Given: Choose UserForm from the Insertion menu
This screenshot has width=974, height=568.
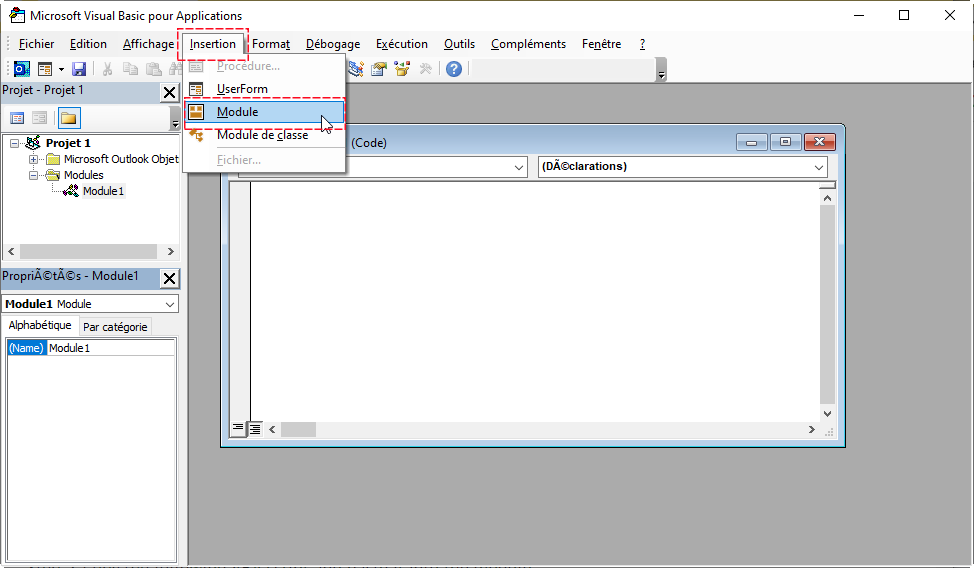Looking at the screenshot, I should point(264,89).
